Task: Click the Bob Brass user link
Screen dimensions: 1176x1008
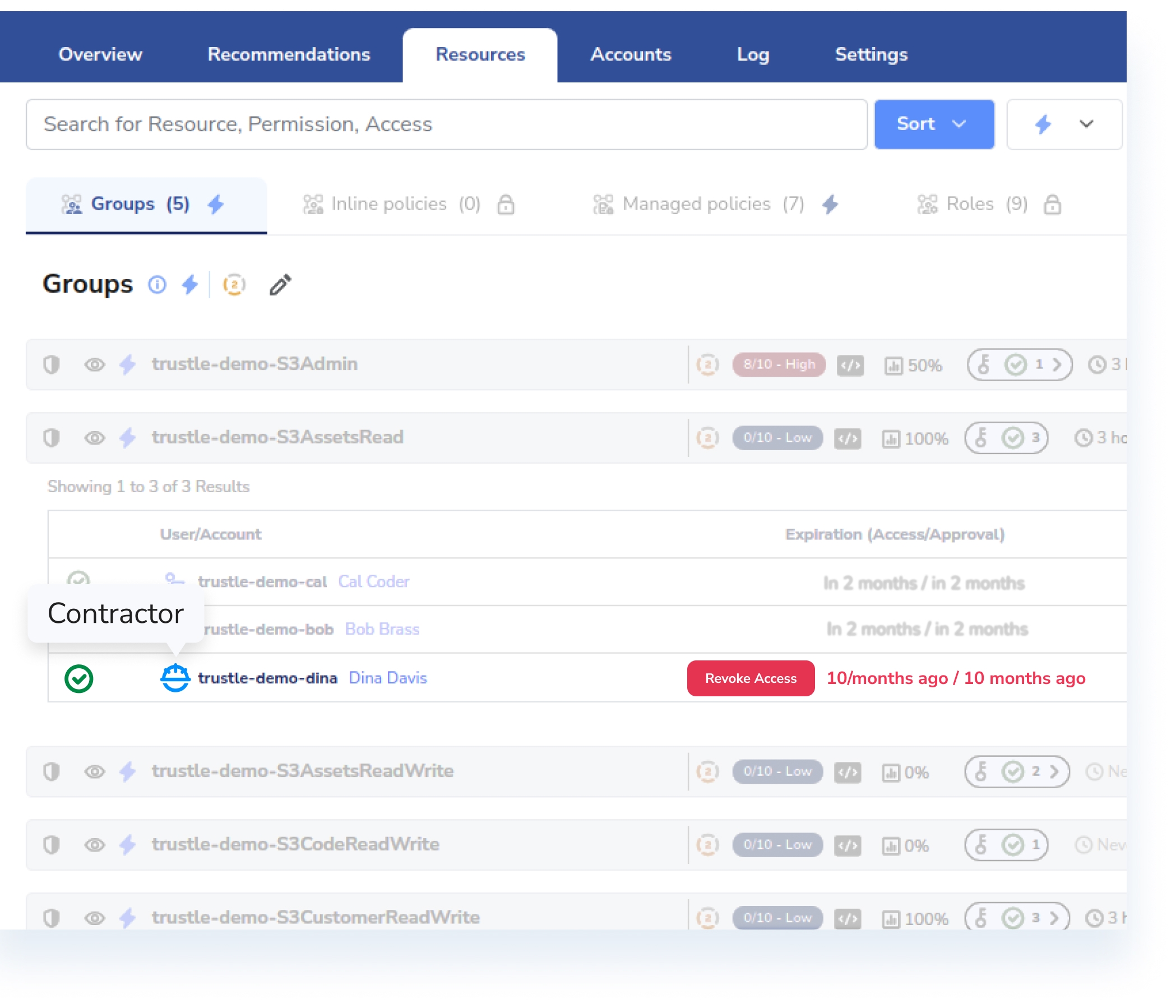Action: click(x=382, y=630)
